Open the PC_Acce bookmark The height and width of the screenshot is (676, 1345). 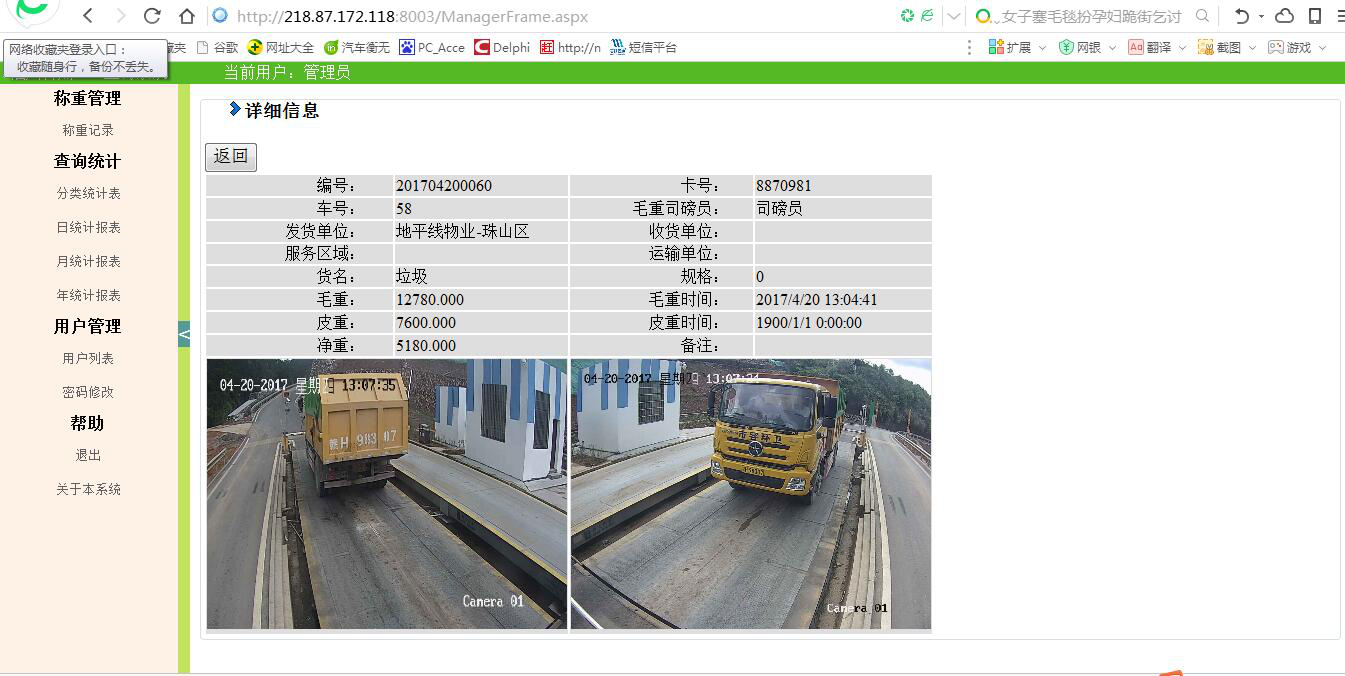[432, 47]
